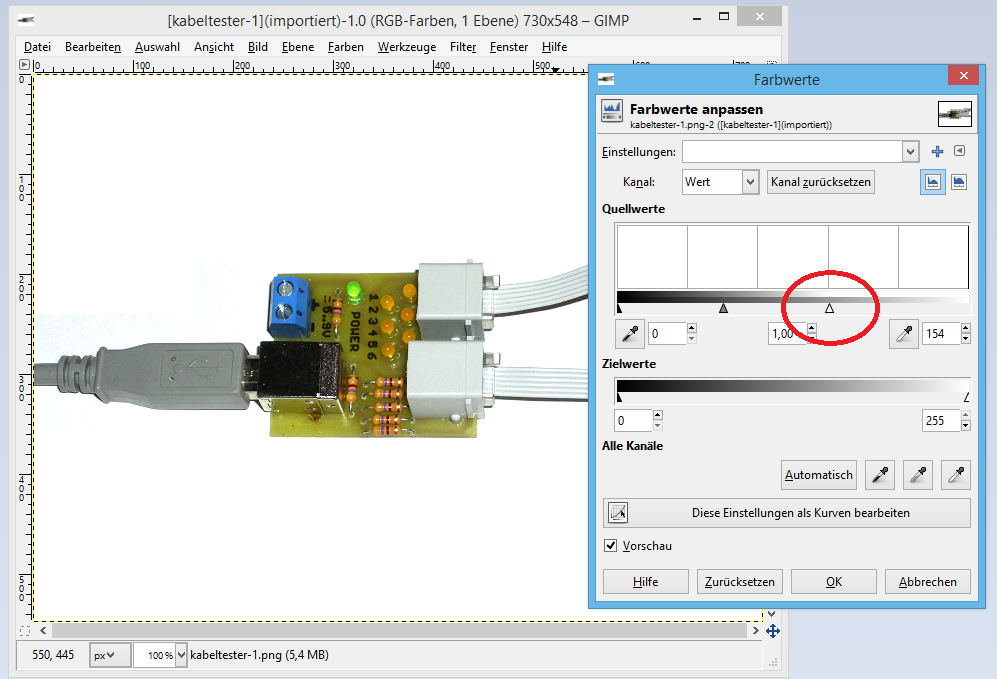Click the source white point field showing 154
The image size is (997, 679).
click(942, 334)
